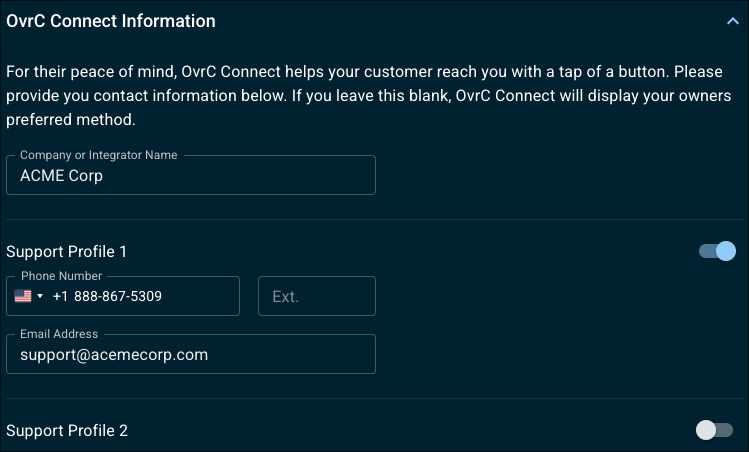Click the Phone Number field label
The image size is (749, 452).
[x=62, y=276]
